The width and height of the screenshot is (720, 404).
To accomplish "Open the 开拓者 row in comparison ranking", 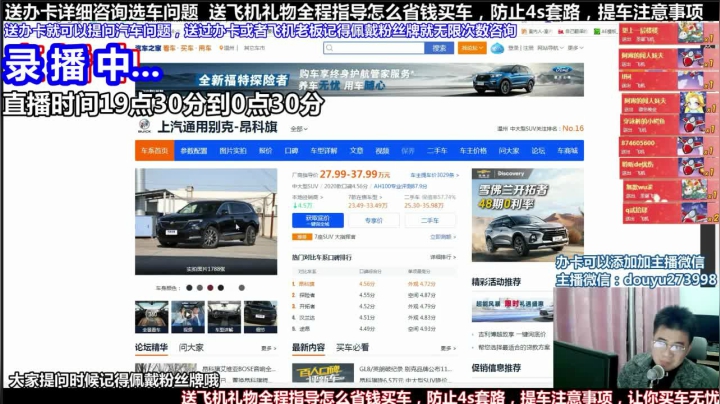I will 374,306.
